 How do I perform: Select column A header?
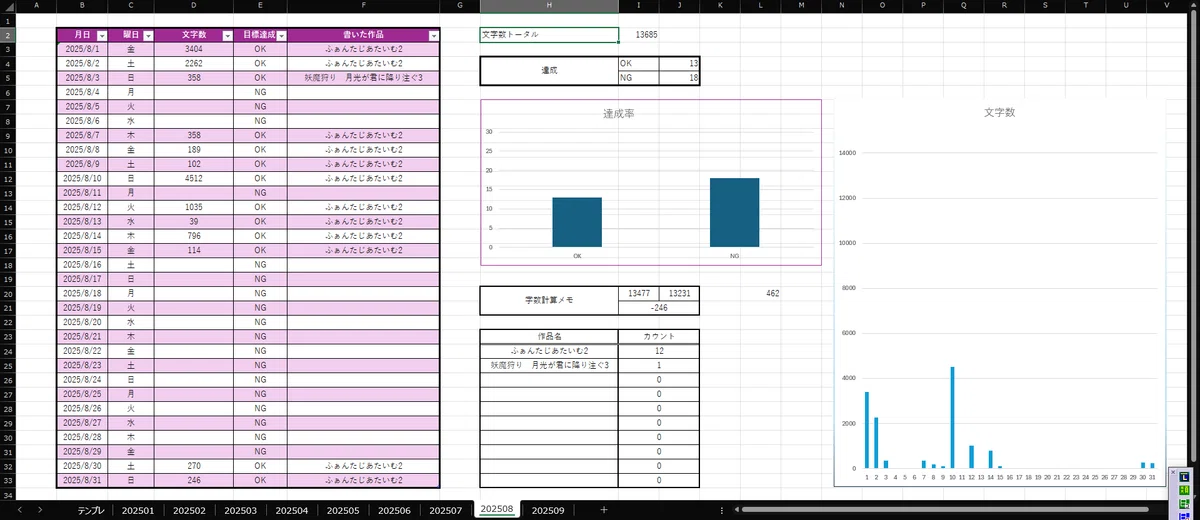pyautogui.click(x=37, y=6)
